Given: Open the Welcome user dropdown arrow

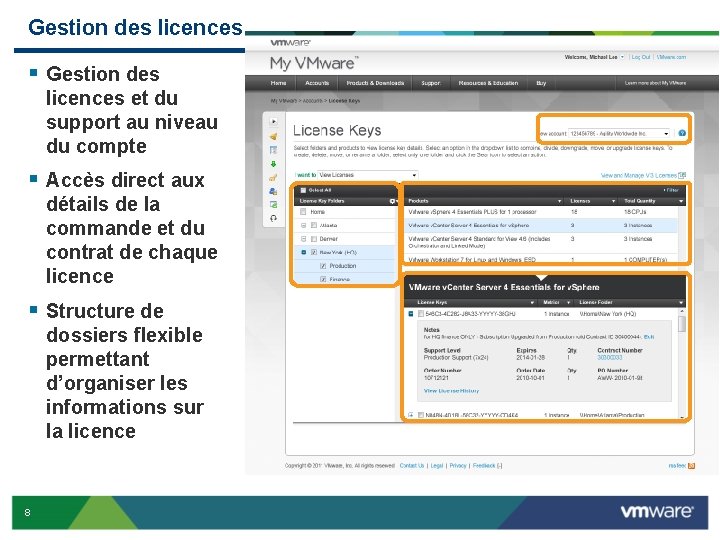Looking at the screenshot, I should [x=622, y=57].
